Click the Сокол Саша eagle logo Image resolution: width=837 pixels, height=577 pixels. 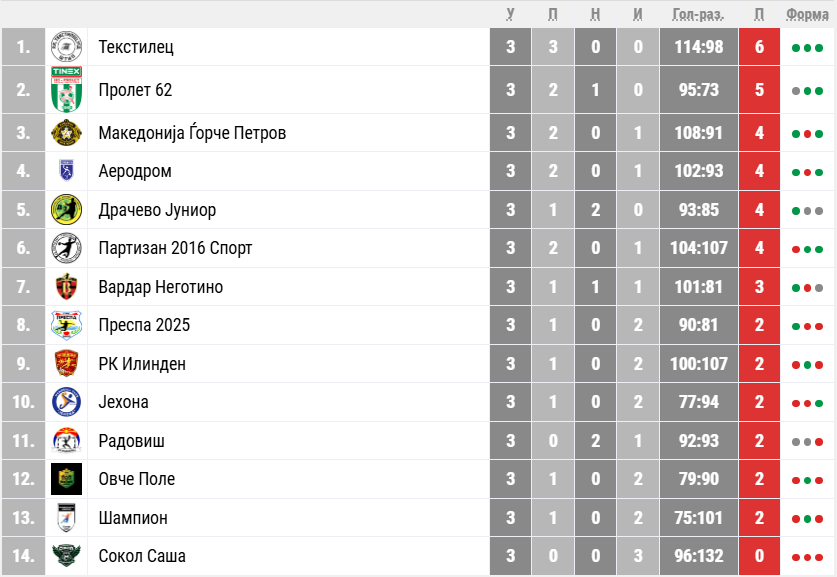(66, 556)
